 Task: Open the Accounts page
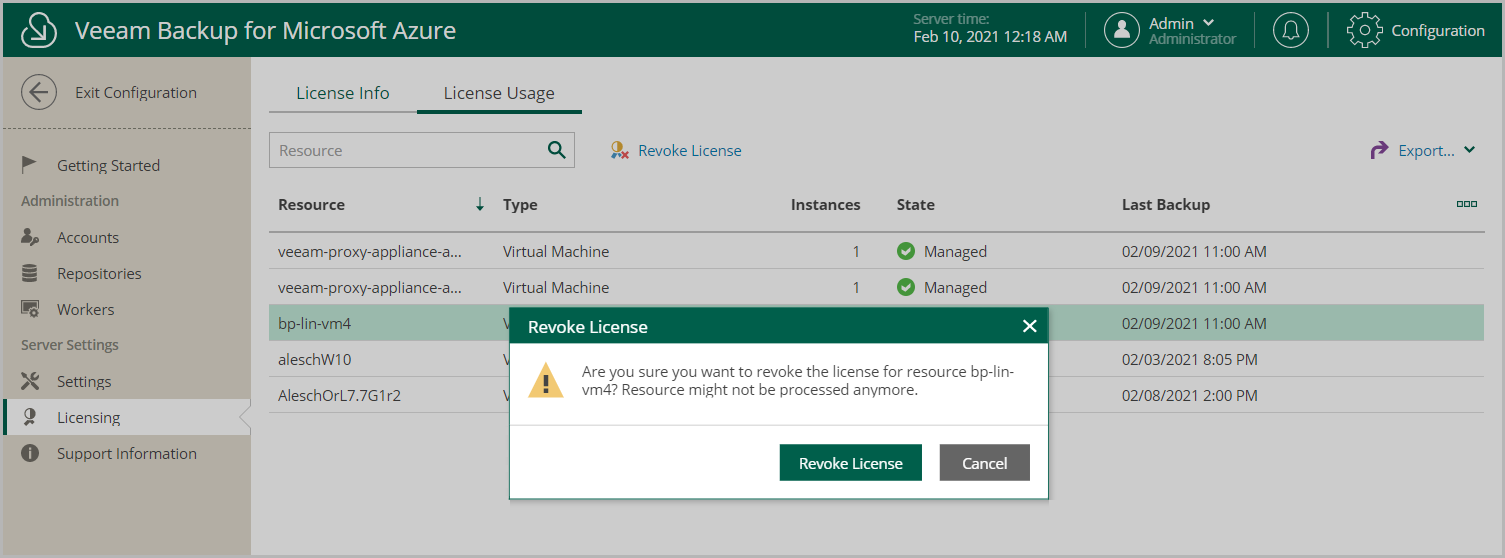(x=88, y=237)
